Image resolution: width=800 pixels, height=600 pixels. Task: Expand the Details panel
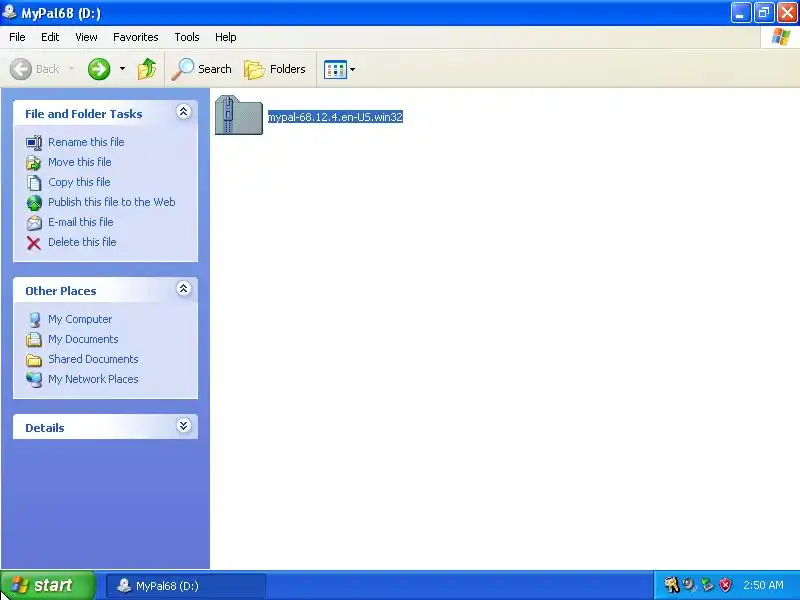tap(184, 426)
